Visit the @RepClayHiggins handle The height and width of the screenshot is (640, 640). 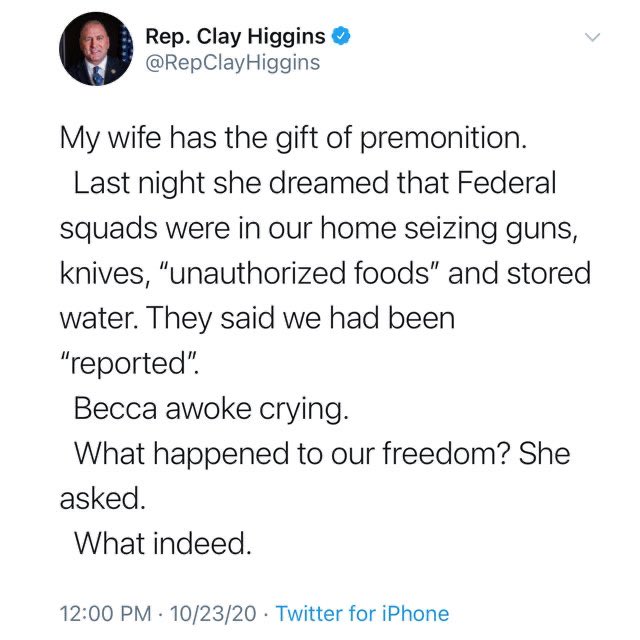tap(233, 63)
